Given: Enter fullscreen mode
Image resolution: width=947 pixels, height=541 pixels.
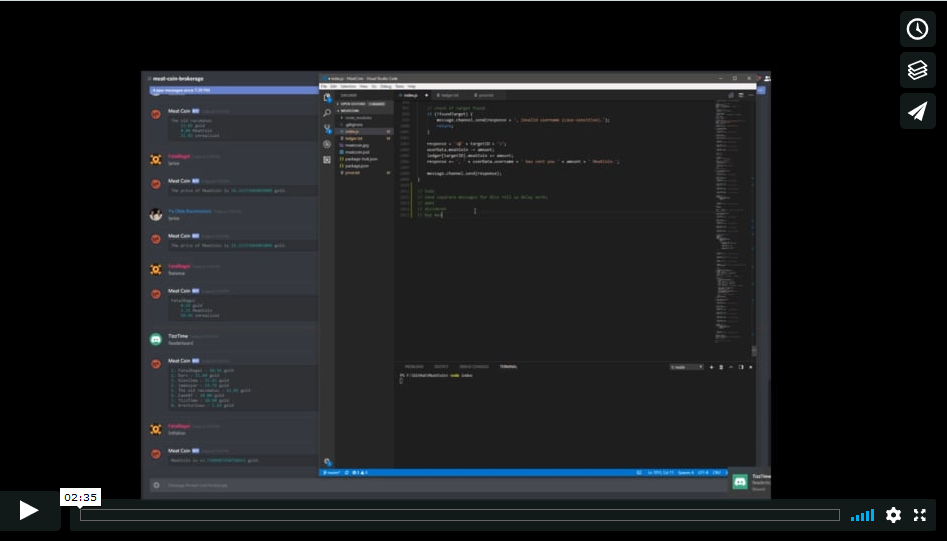Looking at the screenshot, I should (x=920, y=515).
